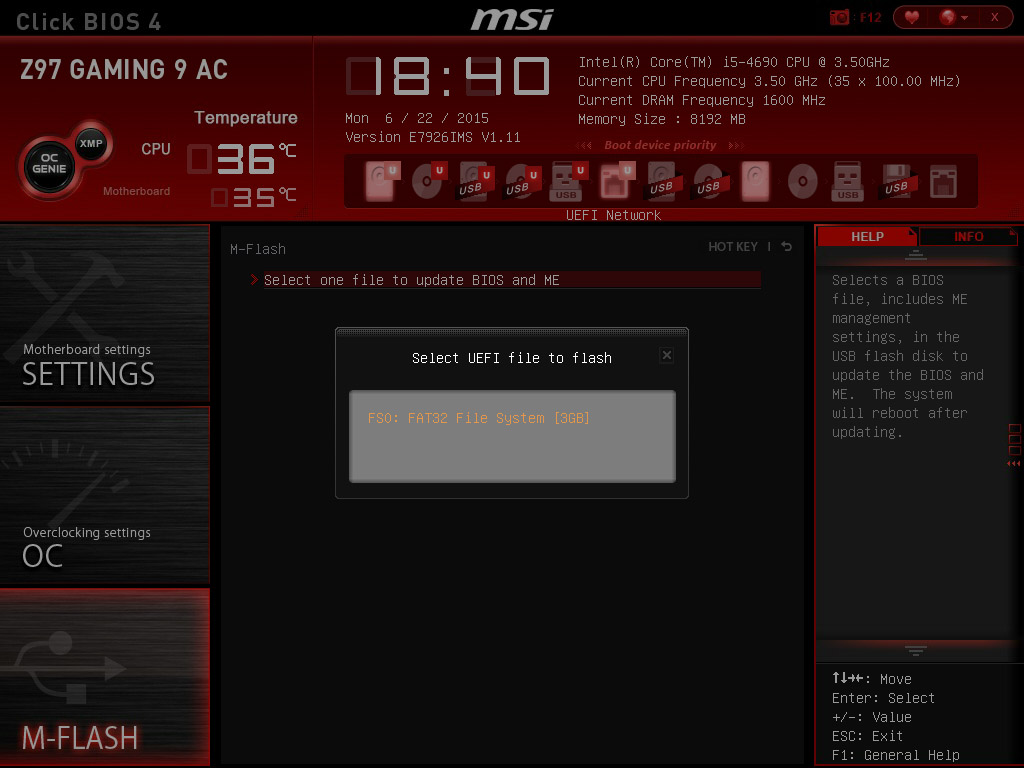Click the help panel scroll-up handle
The height and width of the screenshot is (768, 1024).
(x=916, y=255)
